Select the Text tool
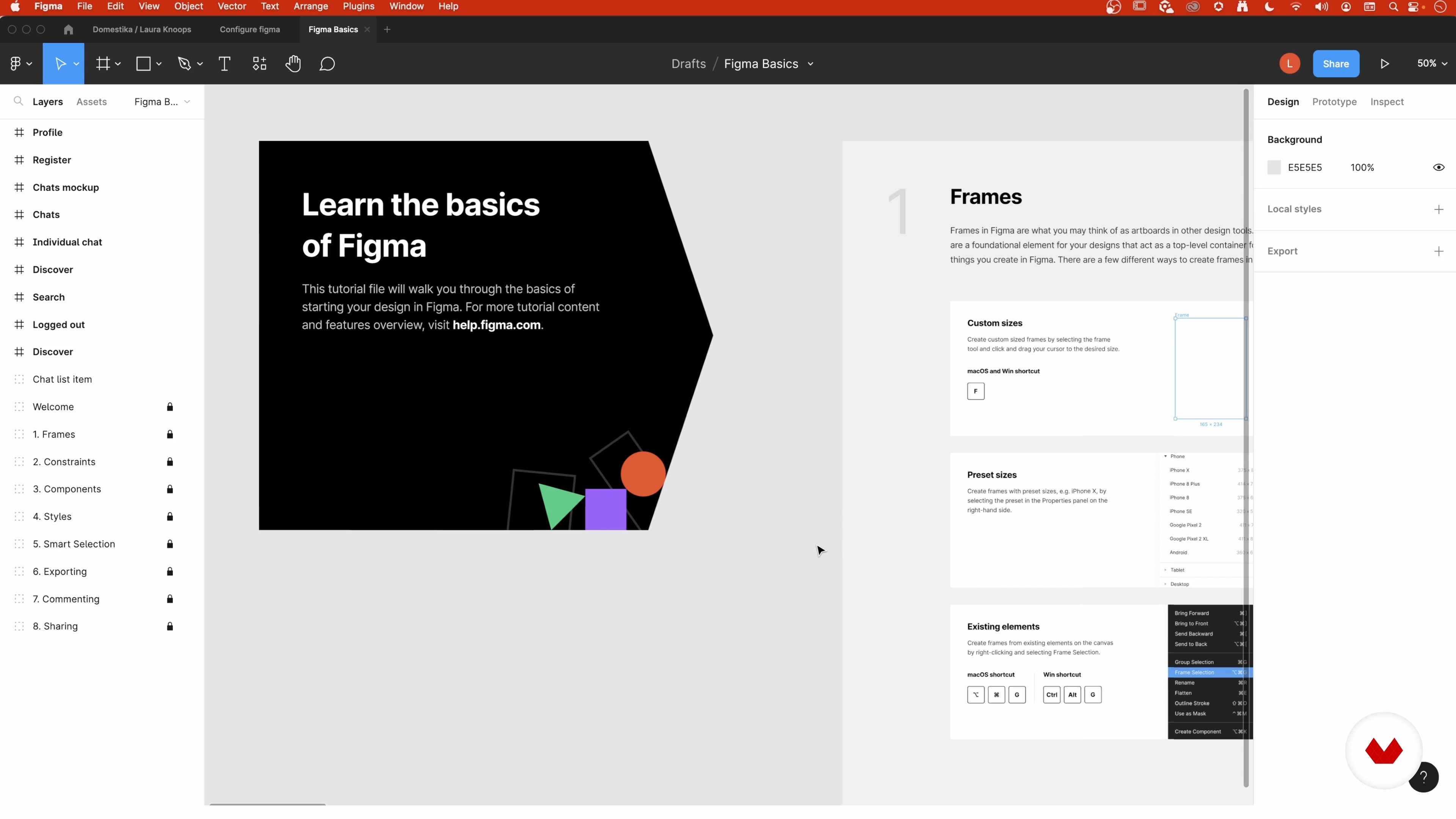 (224, 64)
